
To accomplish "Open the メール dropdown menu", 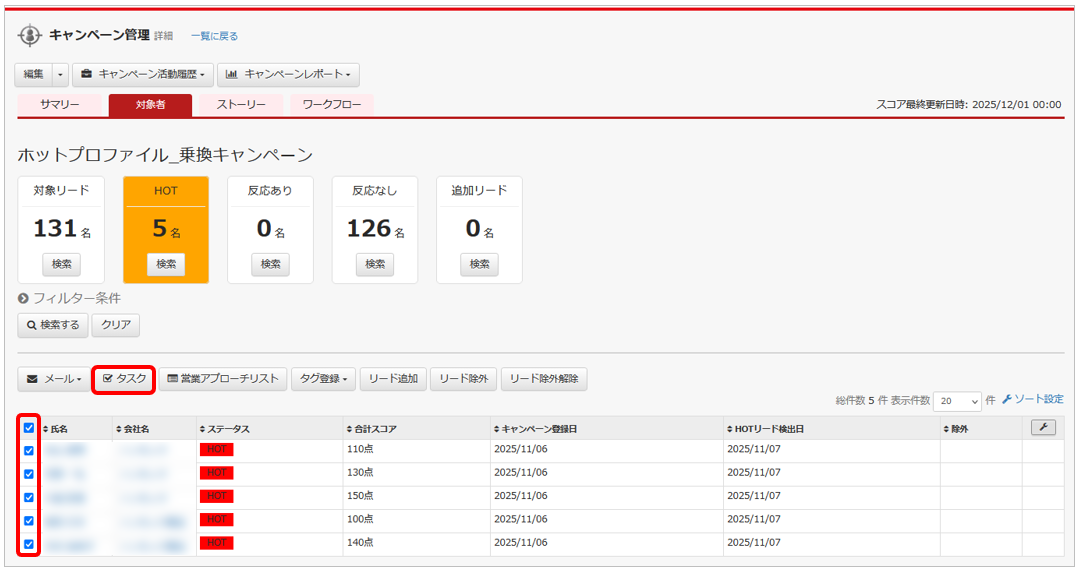I will pyautogui.click(x=54, y=379).
